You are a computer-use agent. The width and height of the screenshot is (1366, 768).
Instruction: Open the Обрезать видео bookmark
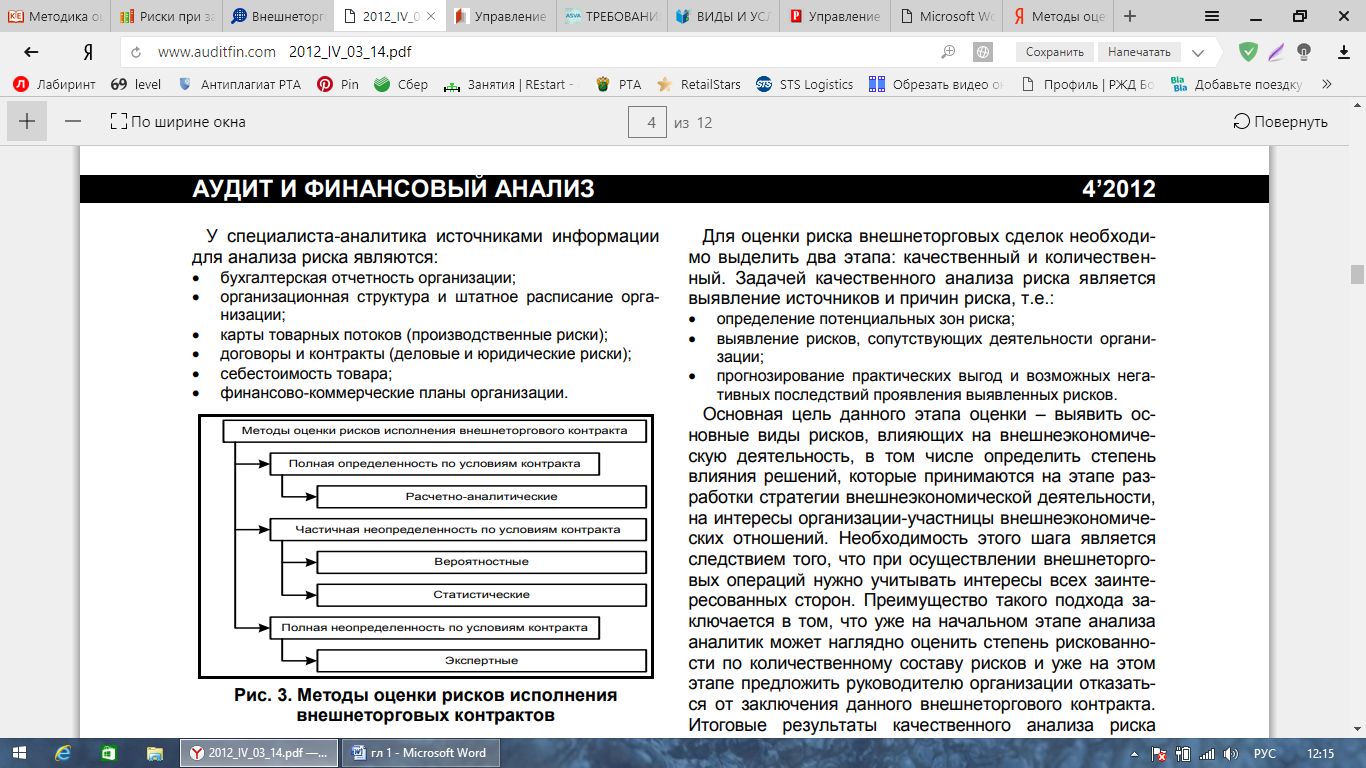(x=937, y=85)
